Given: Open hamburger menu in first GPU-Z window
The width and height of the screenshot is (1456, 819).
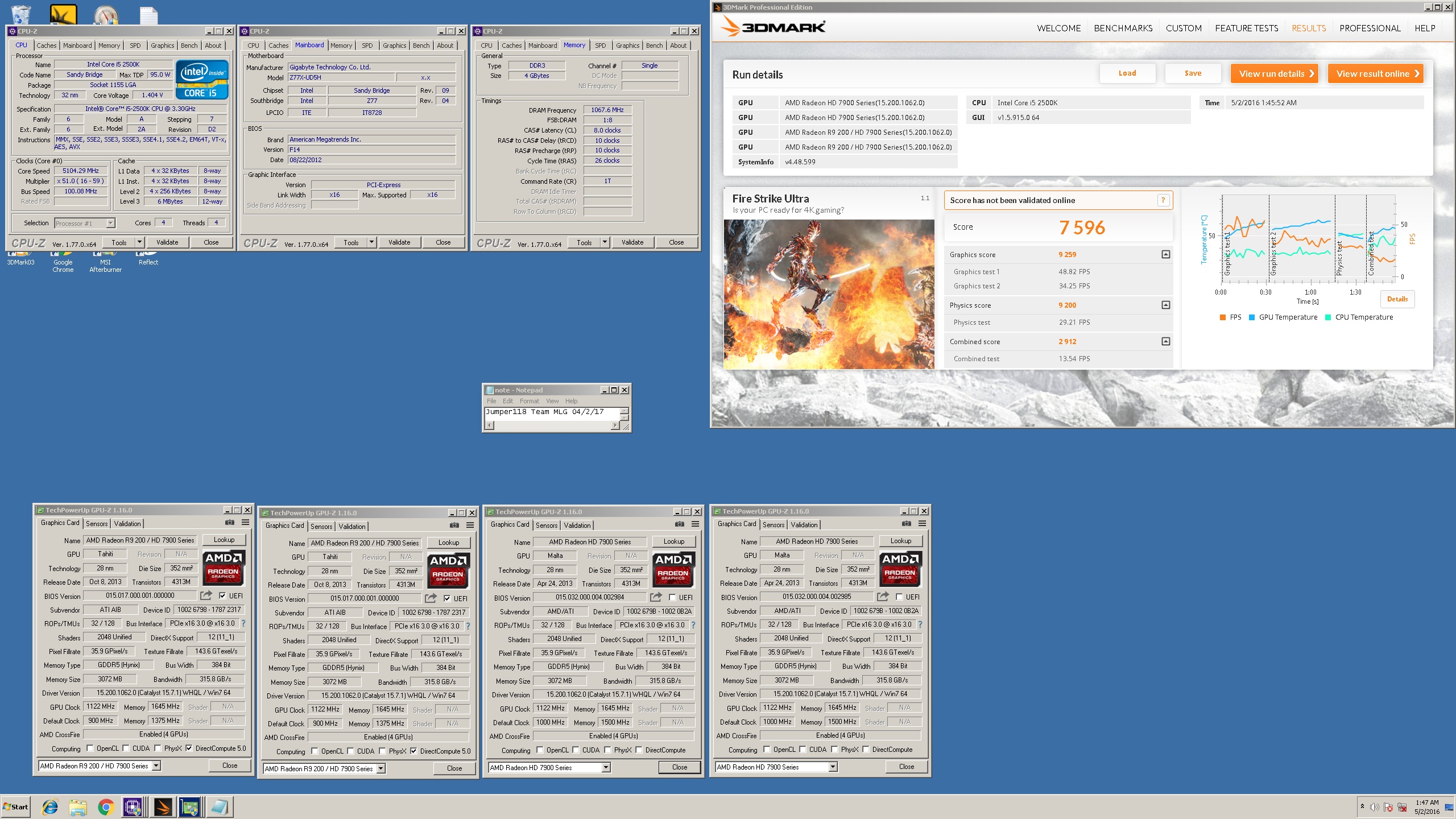Looking at the screenshot, I should tap(246, 522).
